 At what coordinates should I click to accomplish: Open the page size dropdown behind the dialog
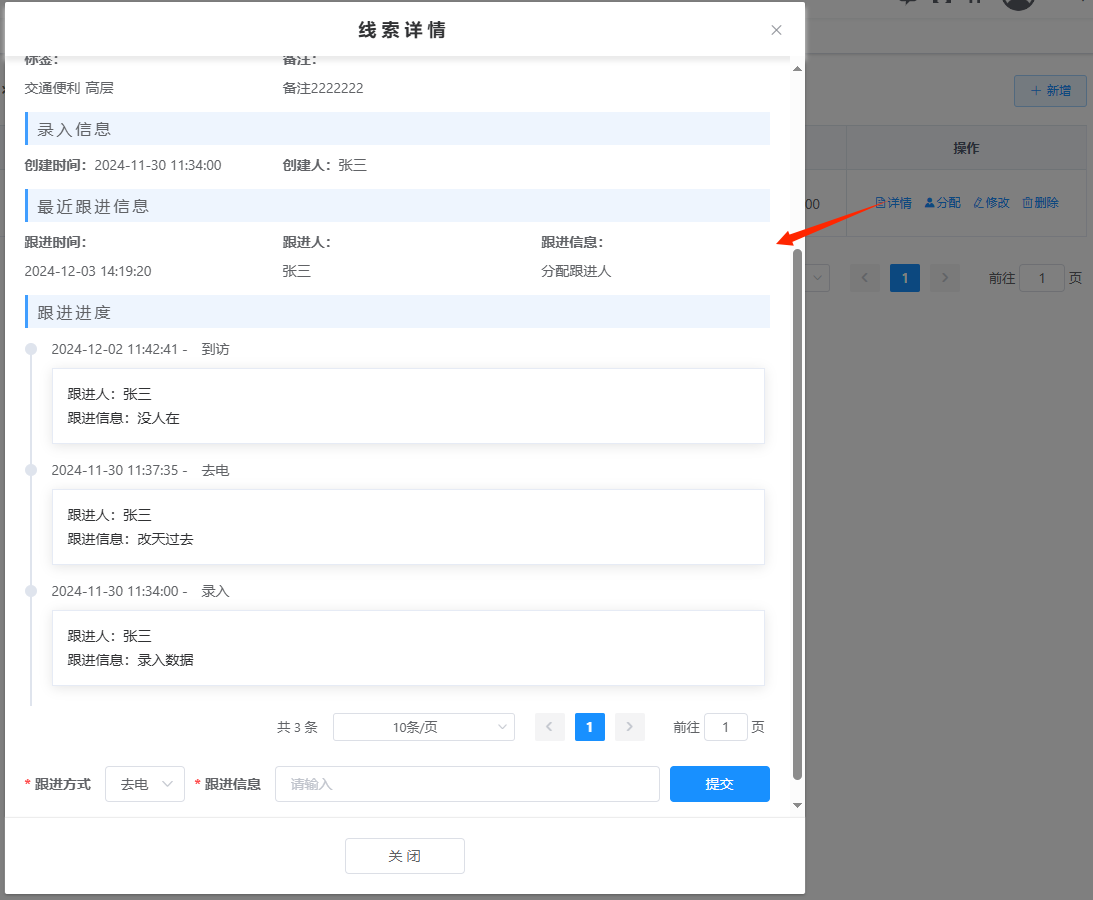(x=818, y=278)
